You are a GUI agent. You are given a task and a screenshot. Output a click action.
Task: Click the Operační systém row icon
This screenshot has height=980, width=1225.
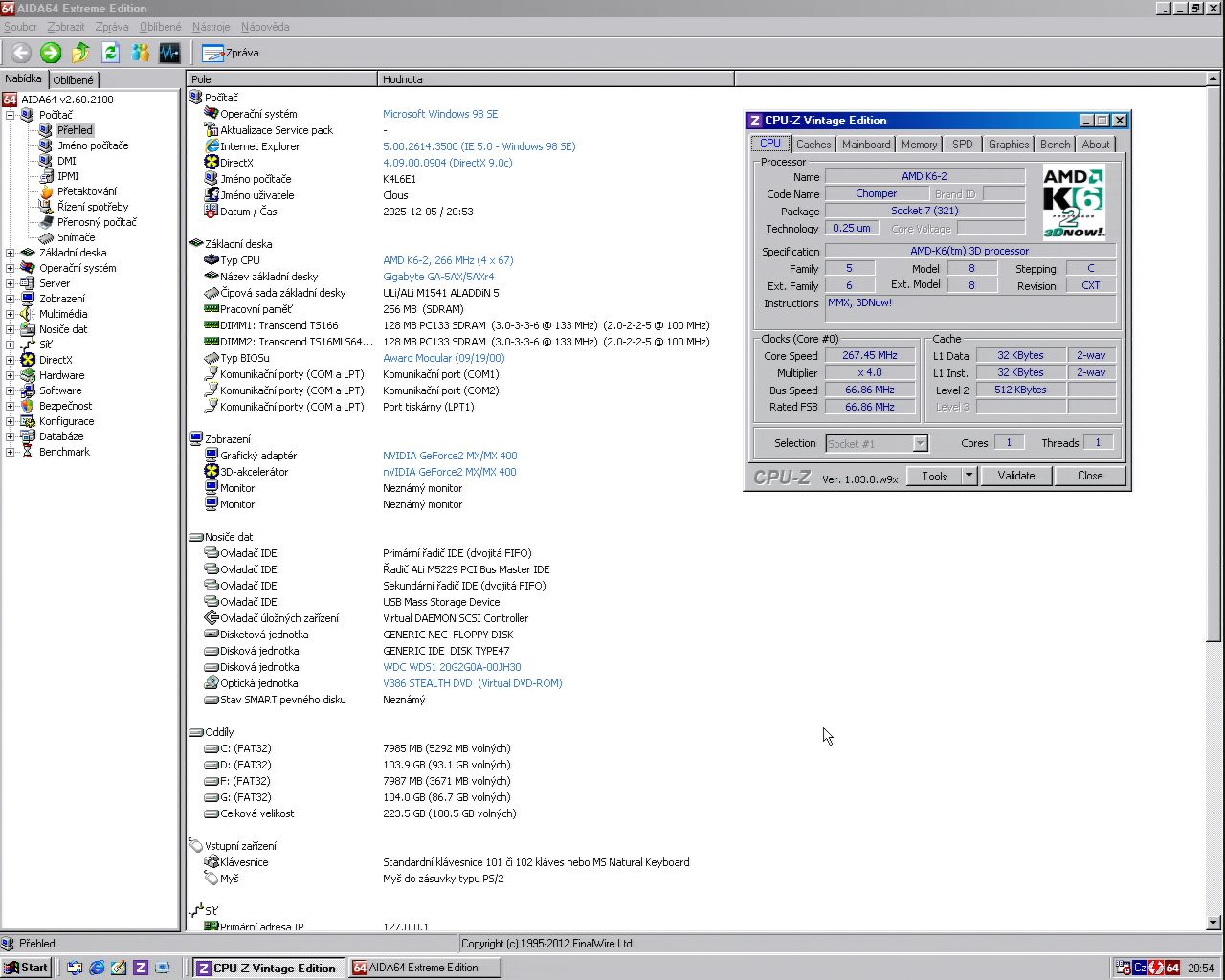tap(212, 114)
